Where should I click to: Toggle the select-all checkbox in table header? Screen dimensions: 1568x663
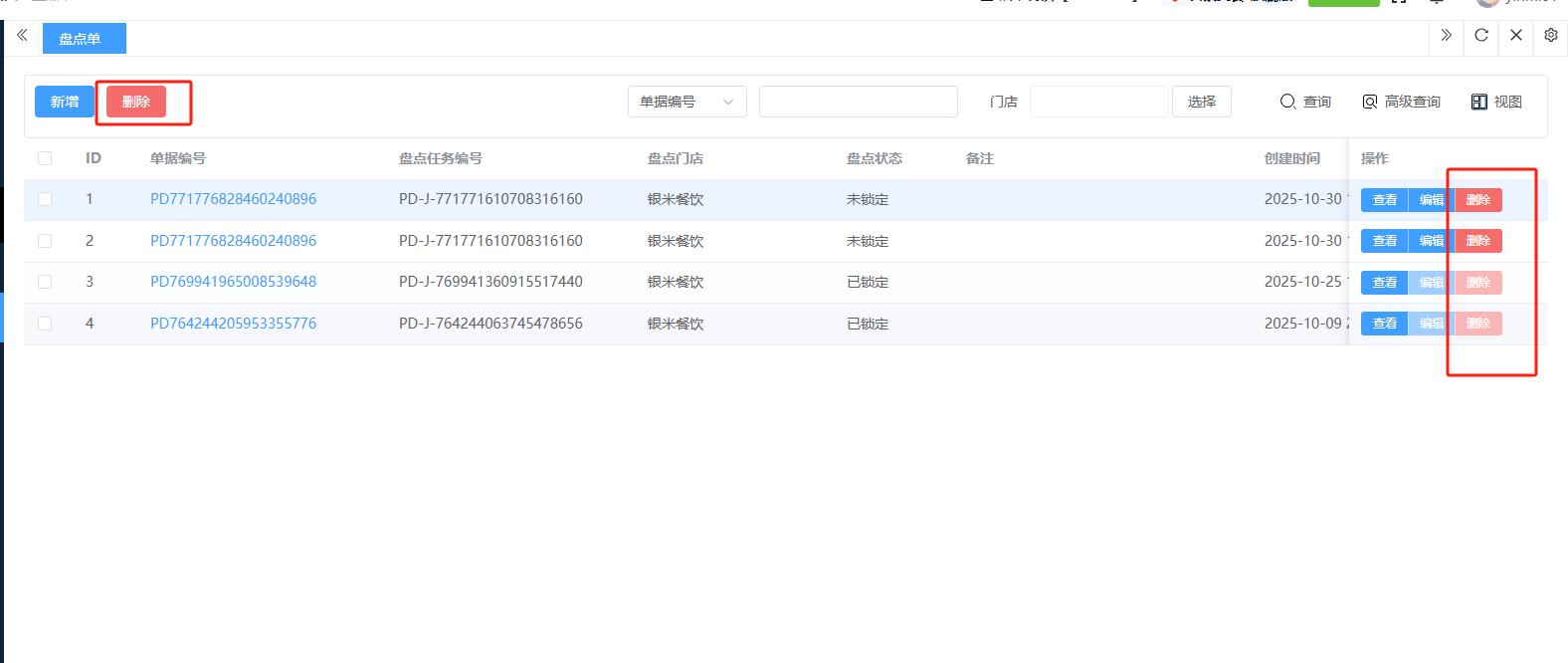[45, 158]
